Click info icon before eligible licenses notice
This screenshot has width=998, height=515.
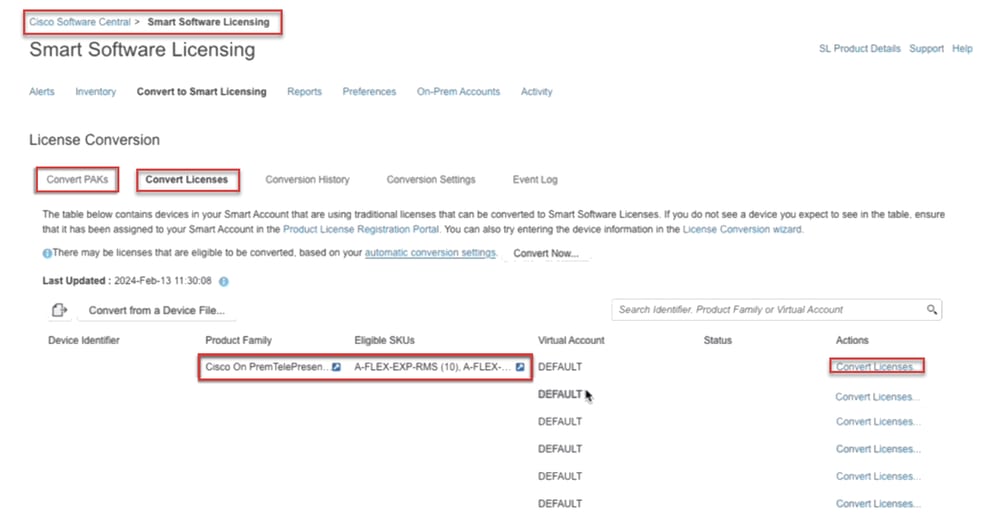[x=47, y=253]
